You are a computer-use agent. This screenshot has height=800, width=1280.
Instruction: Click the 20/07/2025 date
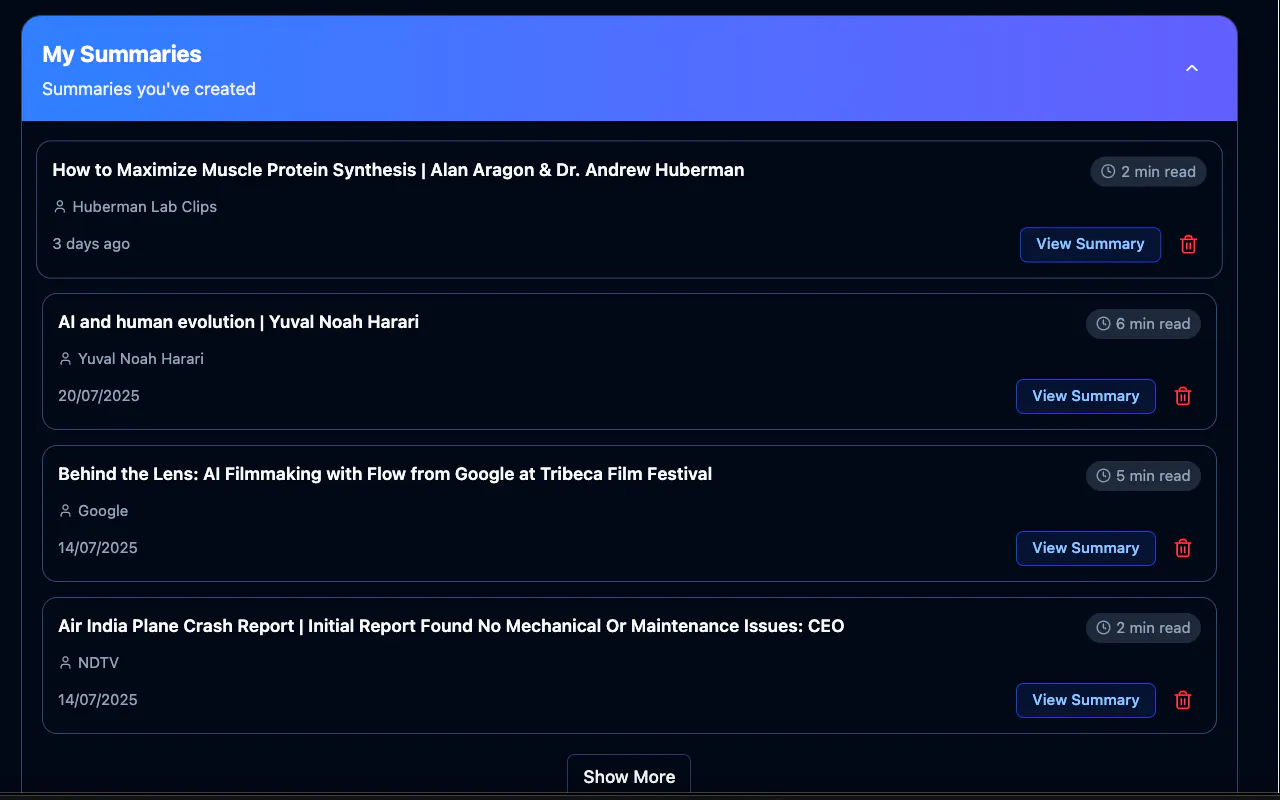point(99,396)
